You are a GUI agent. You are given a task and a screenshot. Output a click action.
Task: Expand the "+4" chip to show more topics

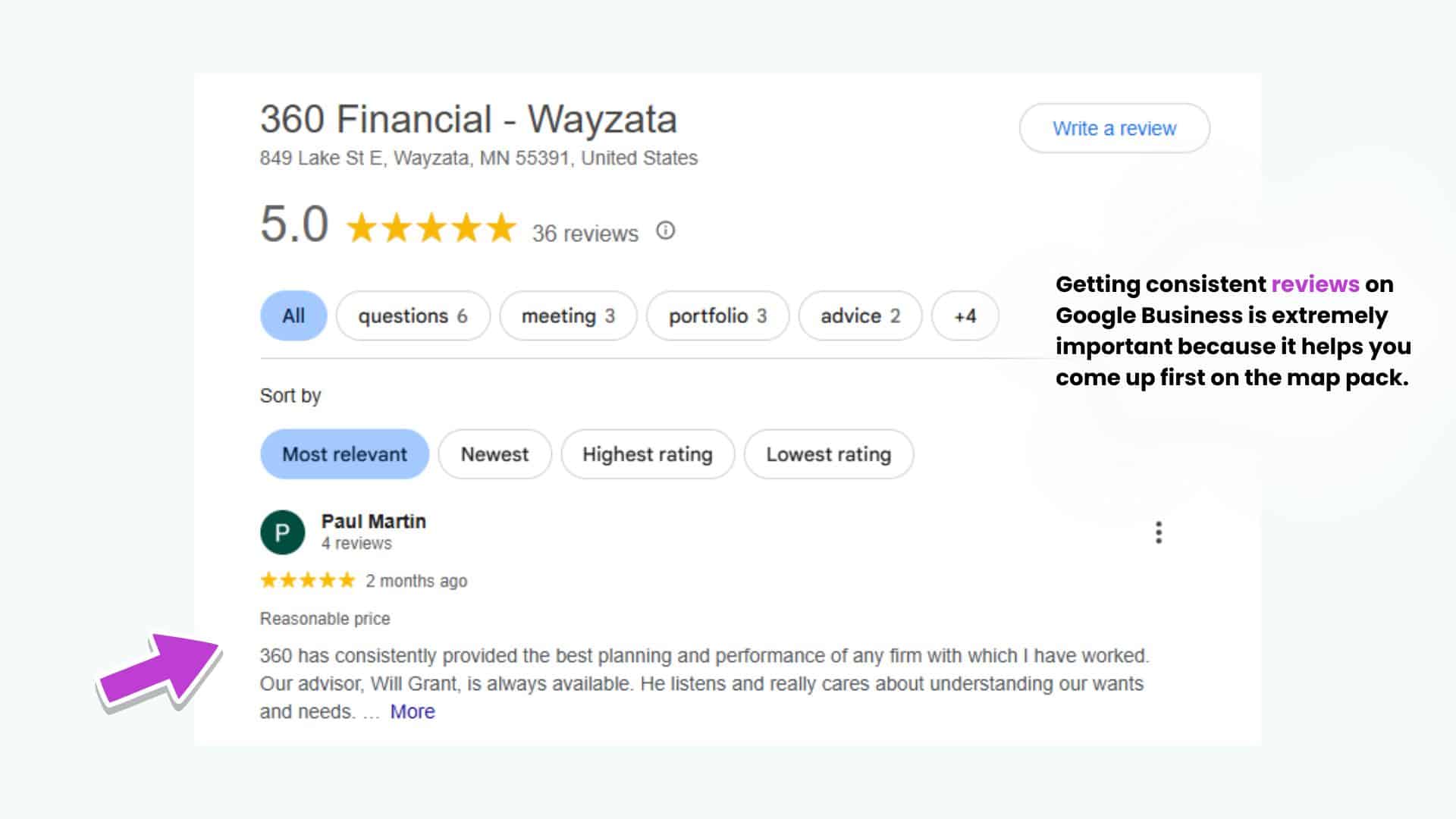click(x=965, y=316)
